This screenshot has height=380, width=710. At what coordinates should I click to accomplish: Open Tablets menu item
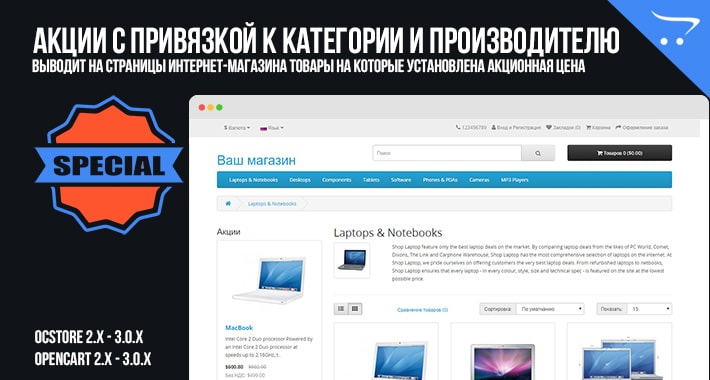371,180
